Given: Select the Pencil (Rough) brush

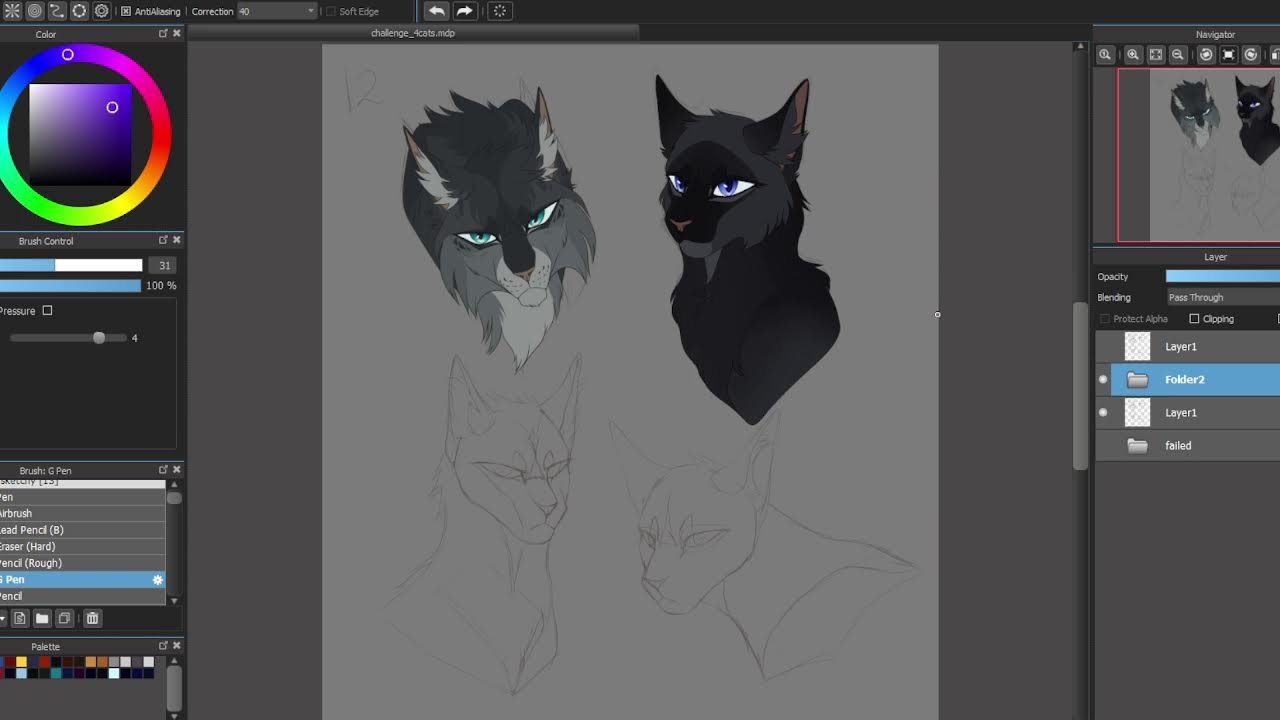Looking at the screenshot, I should (82, 563).
